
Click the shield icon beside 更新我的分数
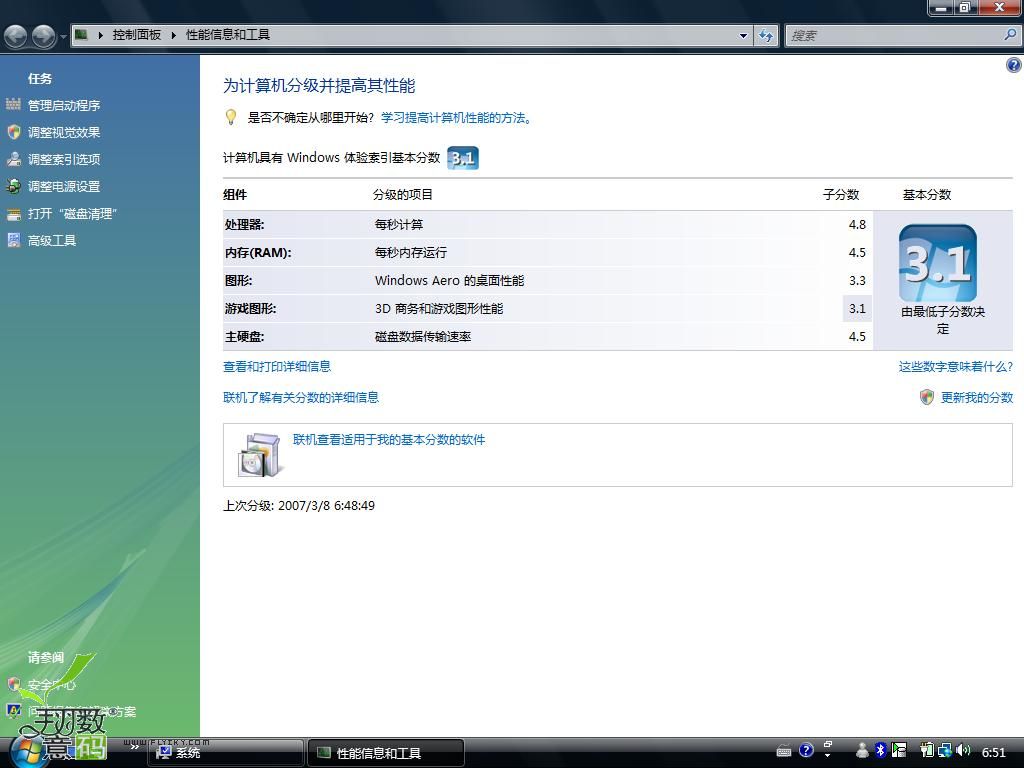927,397
